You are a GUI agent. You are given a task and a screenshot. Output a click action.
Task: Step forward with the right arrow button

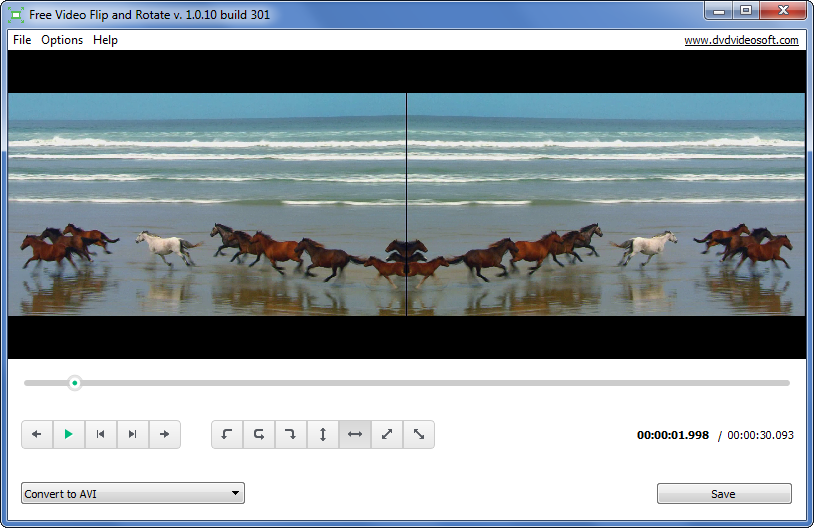coord(165,434)
